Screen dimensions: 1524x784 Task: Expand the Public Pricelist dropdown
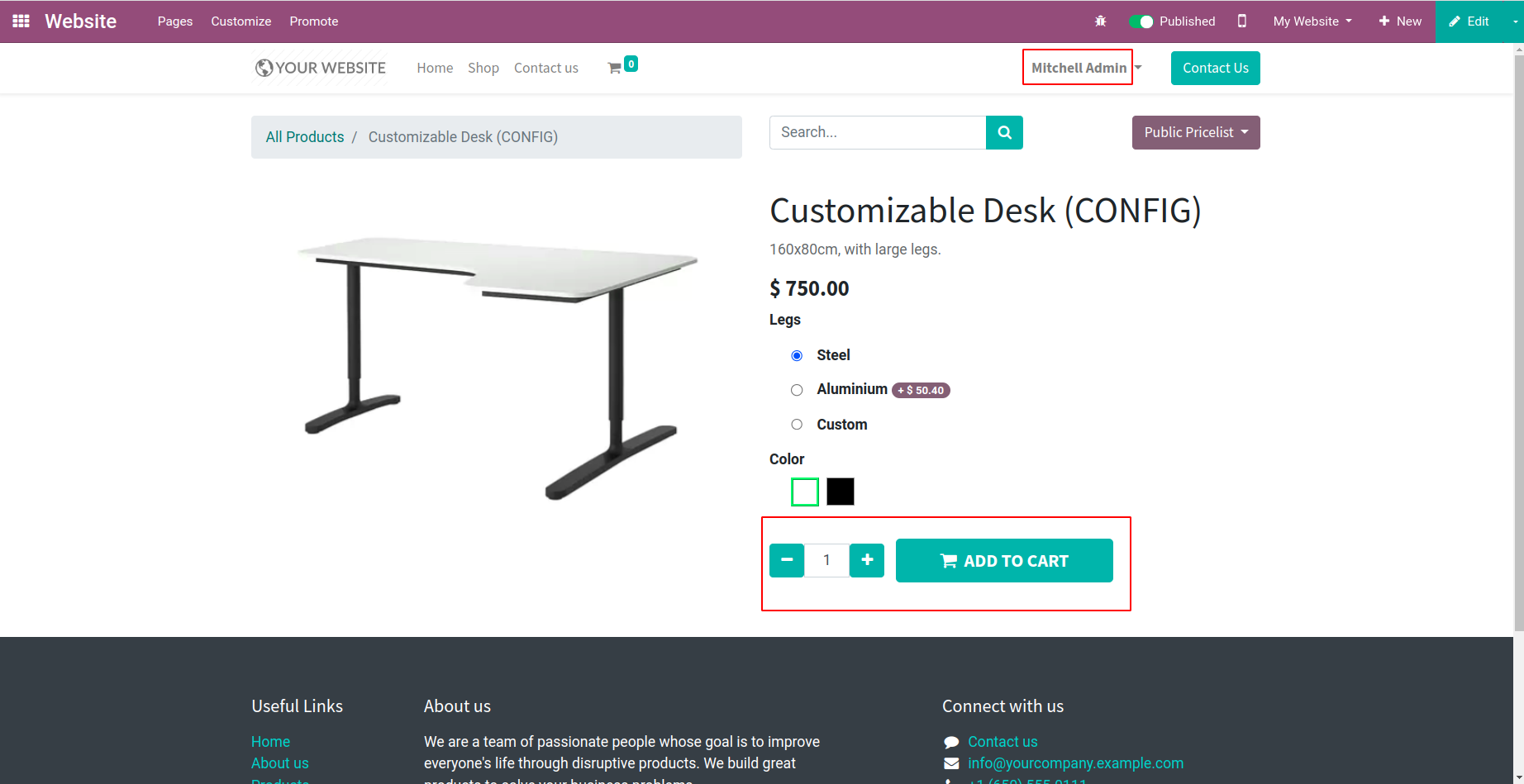click(1195, 132)
